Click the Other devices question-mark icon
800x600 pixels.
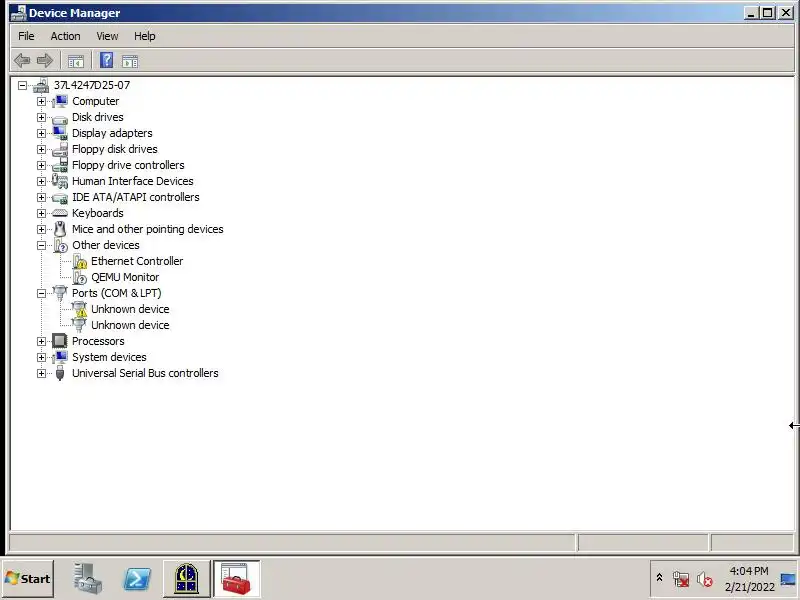click(x=60, y=245)
